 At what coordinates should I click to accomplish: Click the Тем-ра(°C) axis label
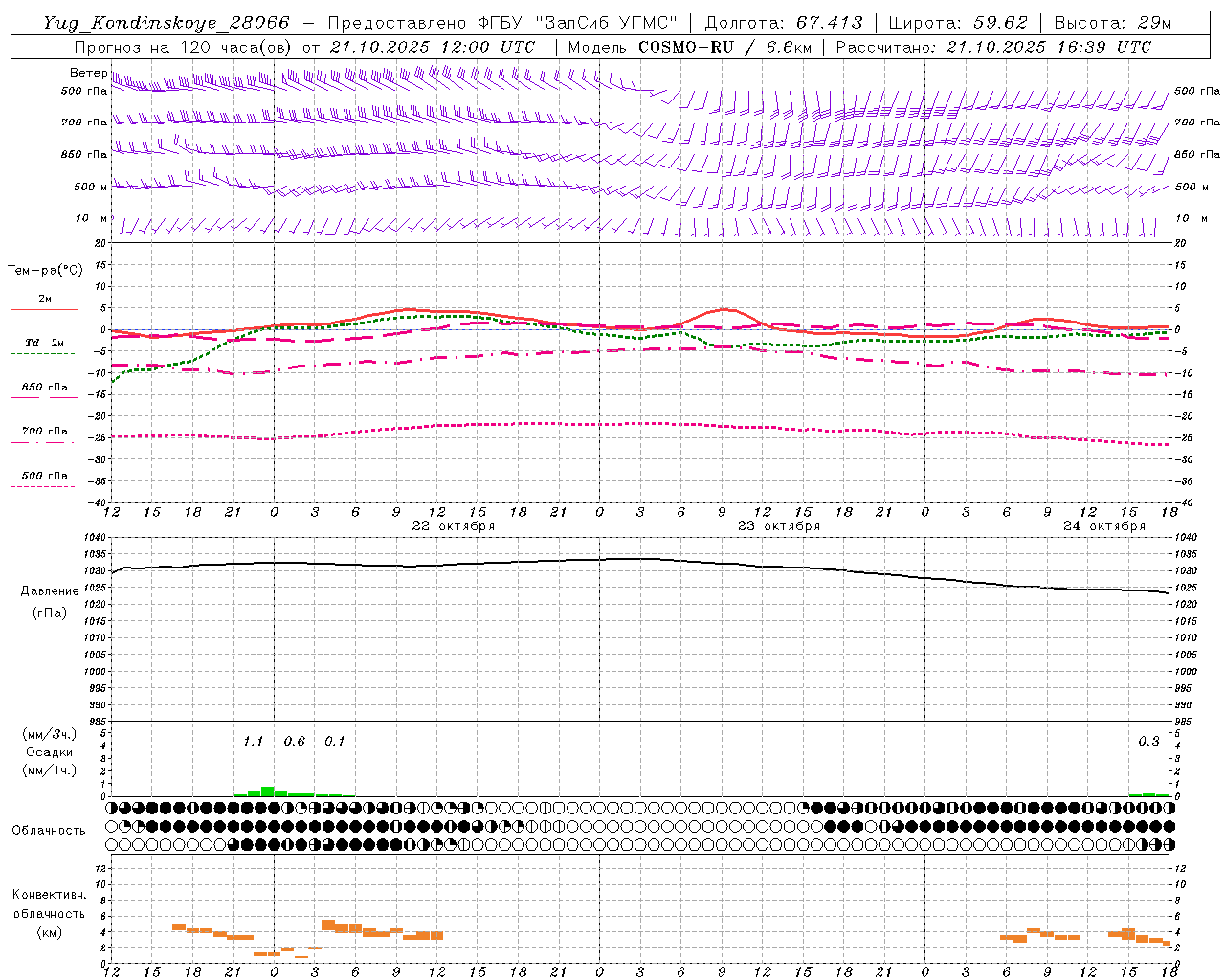click(x=45, y=271)
